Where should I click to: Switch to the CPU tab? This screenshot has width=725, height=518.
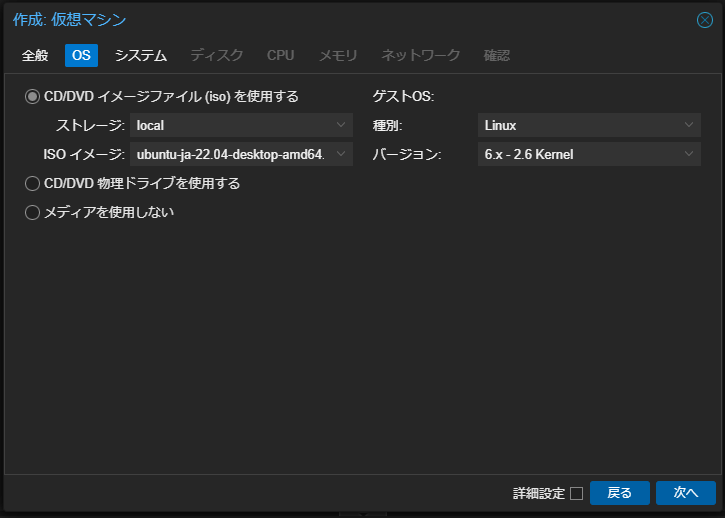click(281, 56)
